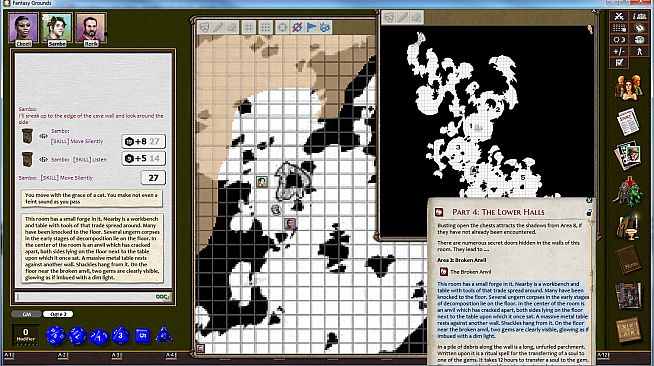
Task: Select pencil tool in overview map window
Action: click(402, 17)
